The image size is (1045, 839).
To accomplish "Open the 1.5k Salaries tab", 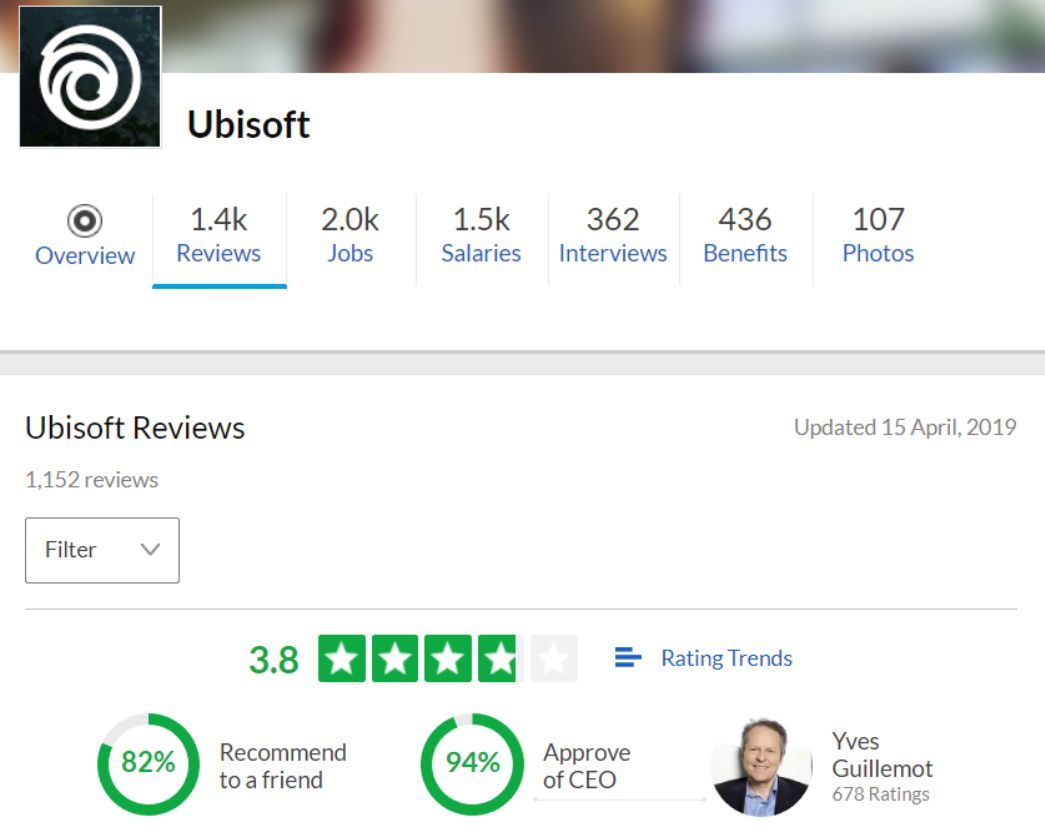I will coord(481,236).
